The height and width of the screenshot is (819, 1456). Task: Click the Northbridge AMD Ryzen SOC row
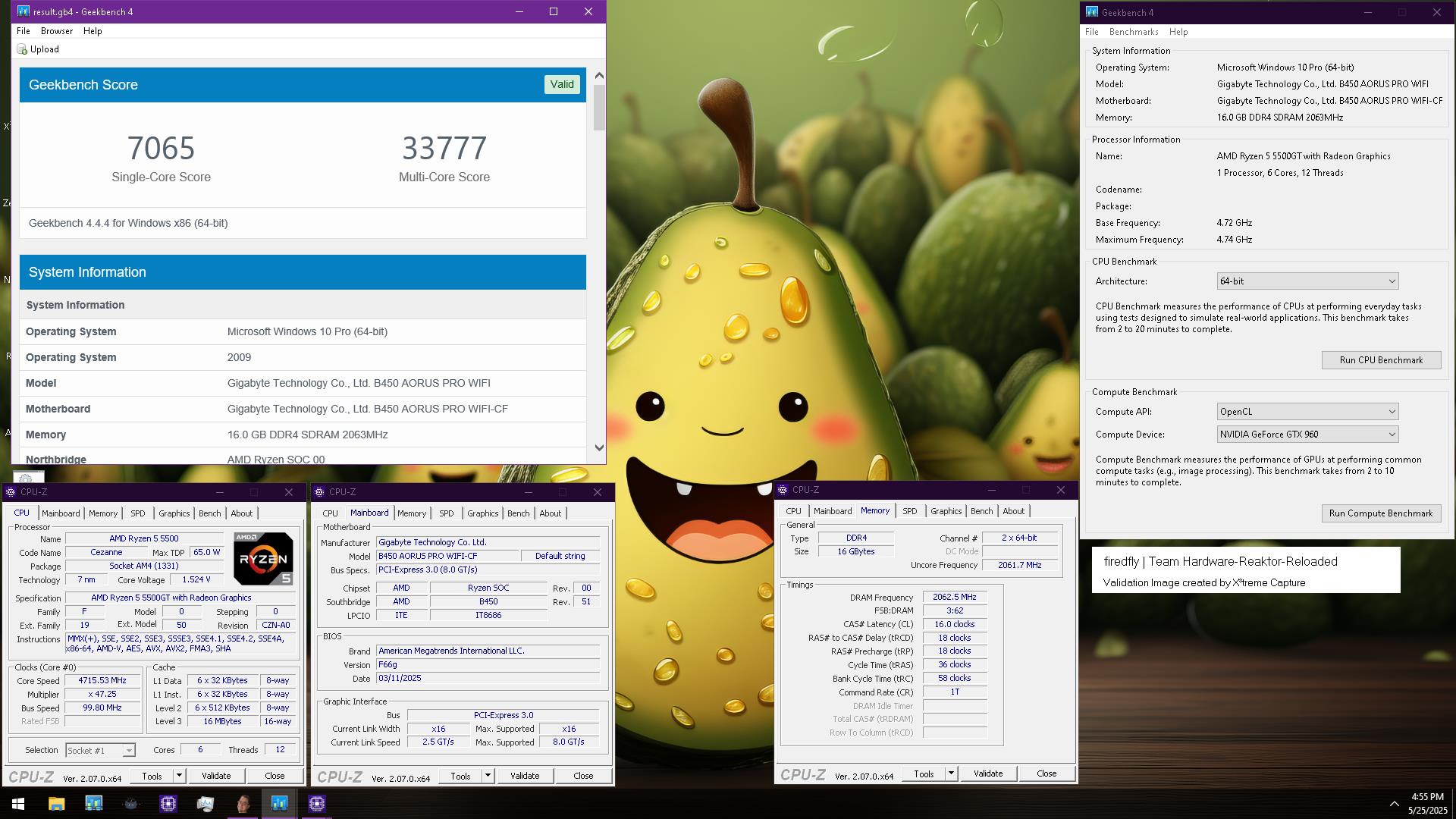303,457
